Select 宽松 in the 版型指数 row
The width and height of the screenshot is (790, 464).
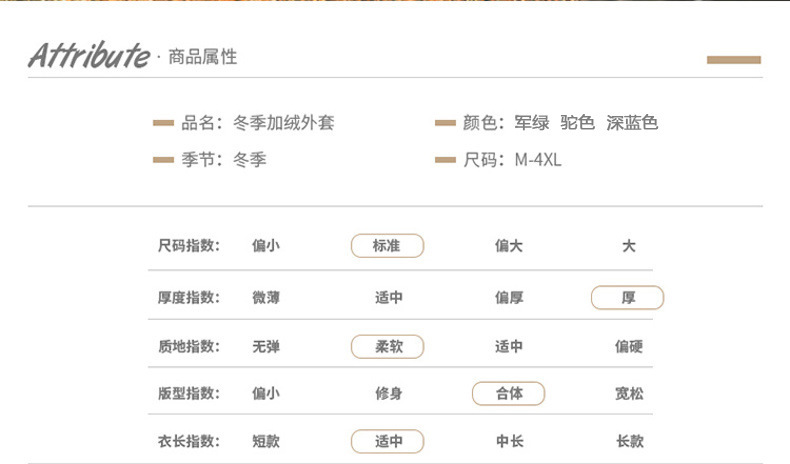pyautogui.click(x=628, y=394)
